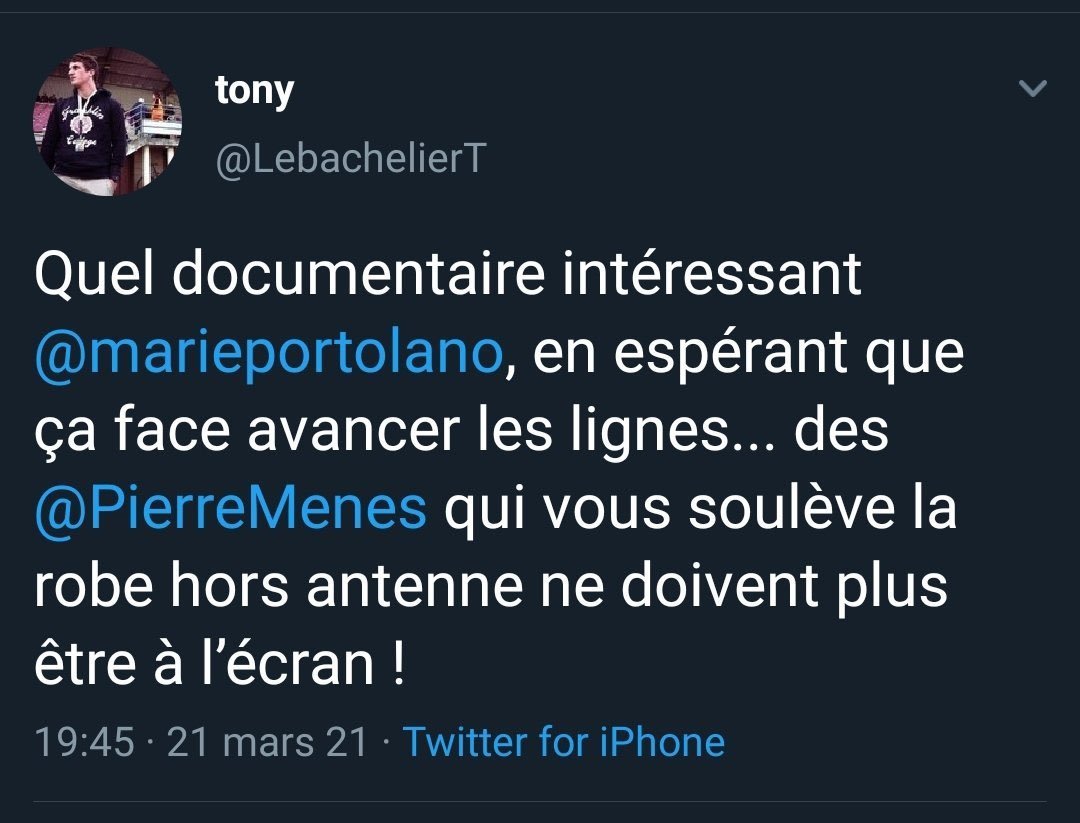Screen dimensions: 1080x823
Task: Open the tweet options chevron menu
Action: pyautogui.click(x=1032, y=89)
